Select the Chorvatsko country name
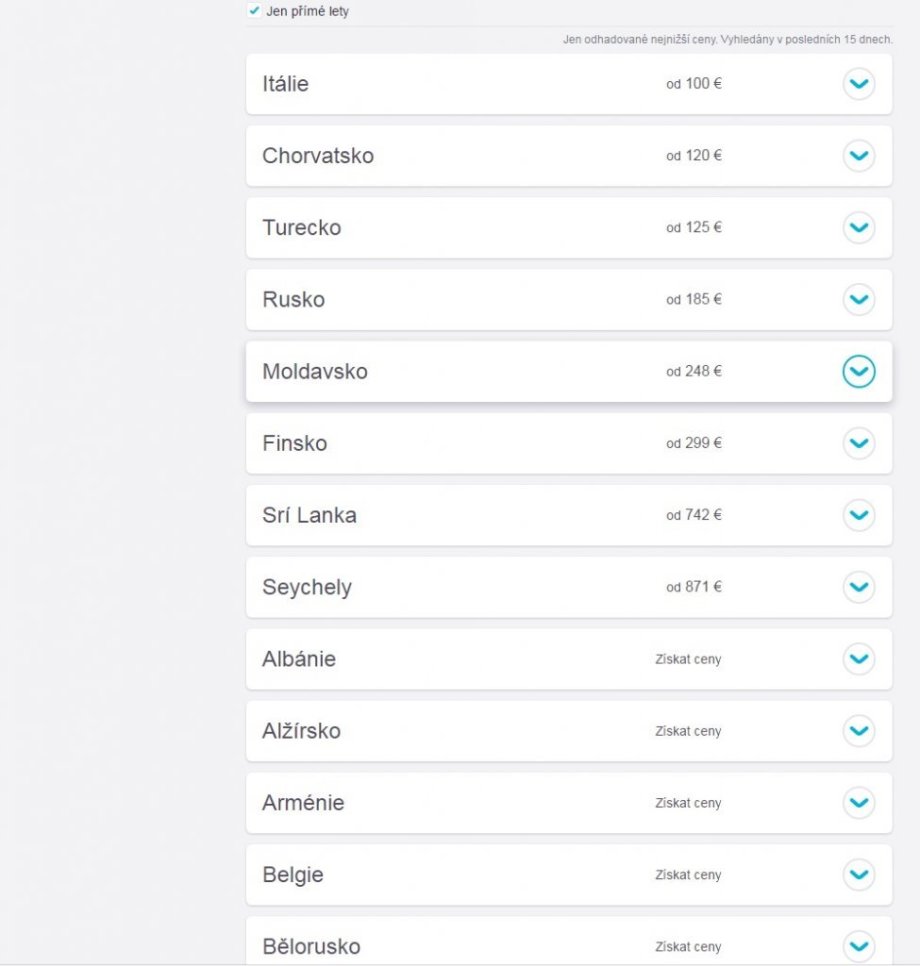 pos(318,156)
